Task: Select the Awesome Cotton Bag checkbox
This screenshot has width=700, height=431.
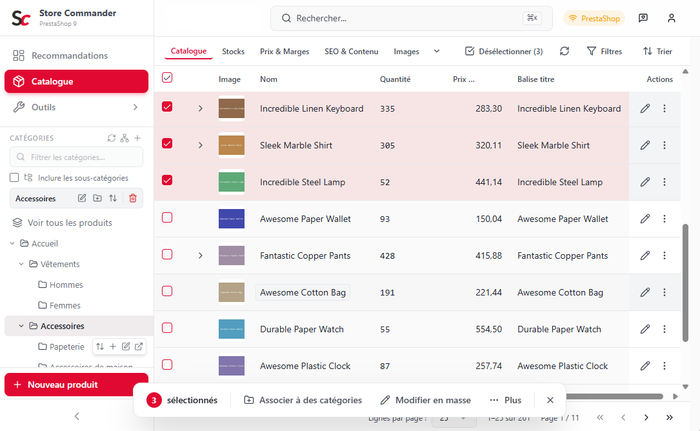Action: click(x=167, y=291)
